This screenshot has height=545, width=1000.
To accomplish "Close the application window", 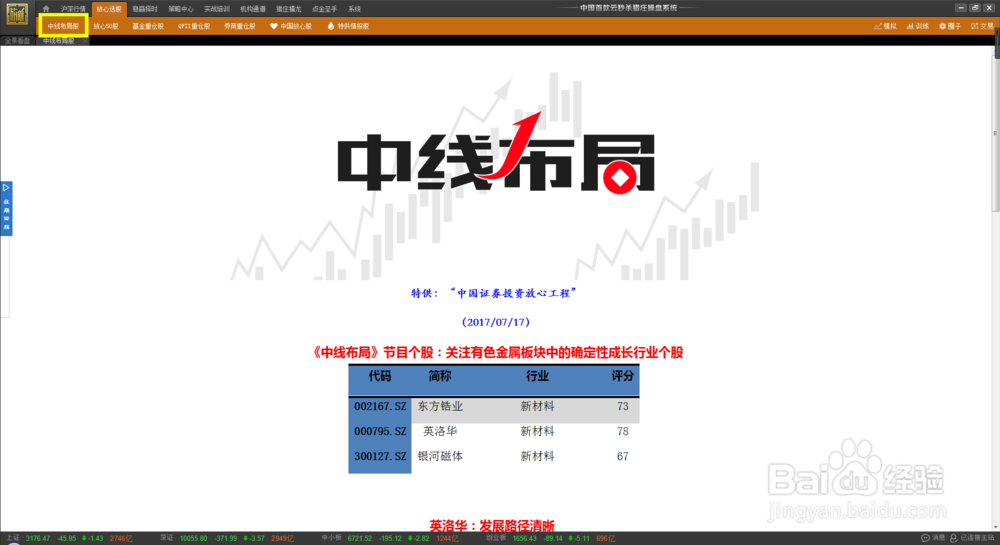I will coord(989,8).
